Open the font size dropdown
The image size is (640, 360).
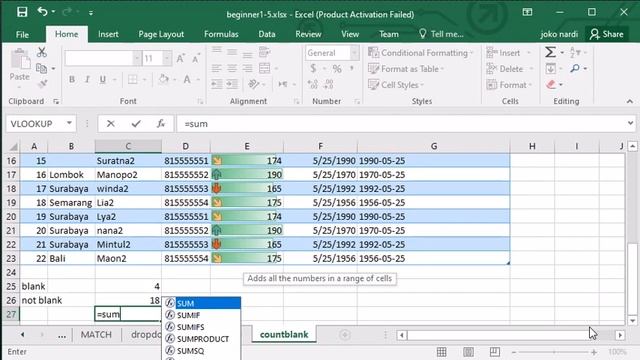(167, 58)
